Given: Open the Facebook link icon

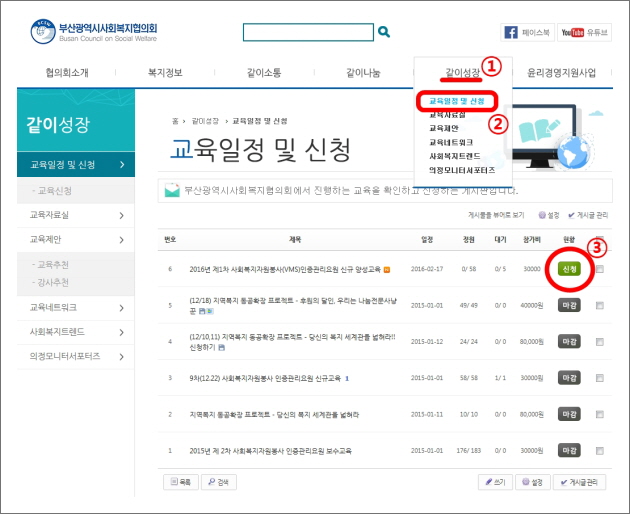Looking at the screenshot, I should [511, 33].
